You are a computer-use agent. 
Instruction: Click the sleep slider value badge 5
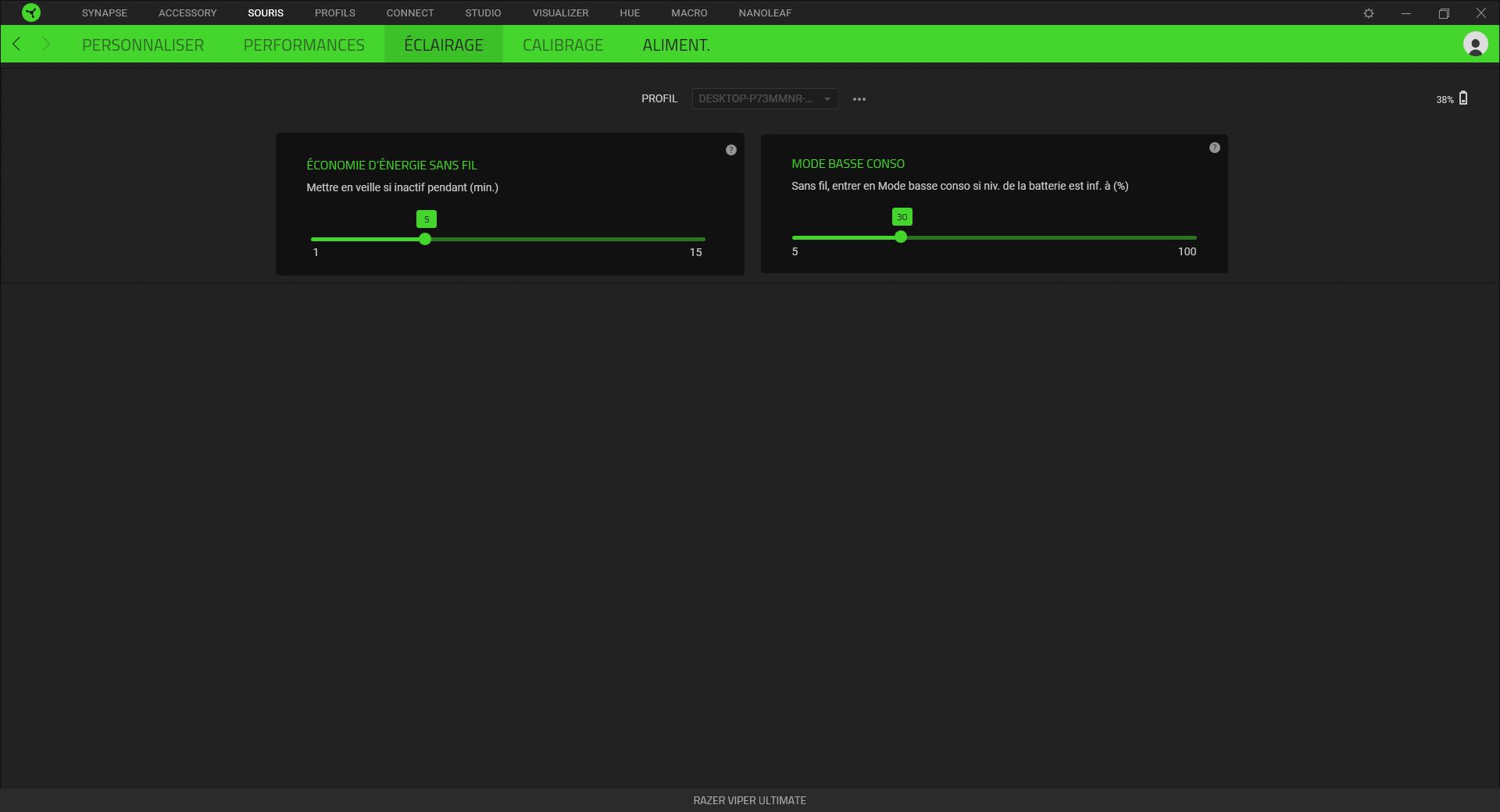point(427,219)
